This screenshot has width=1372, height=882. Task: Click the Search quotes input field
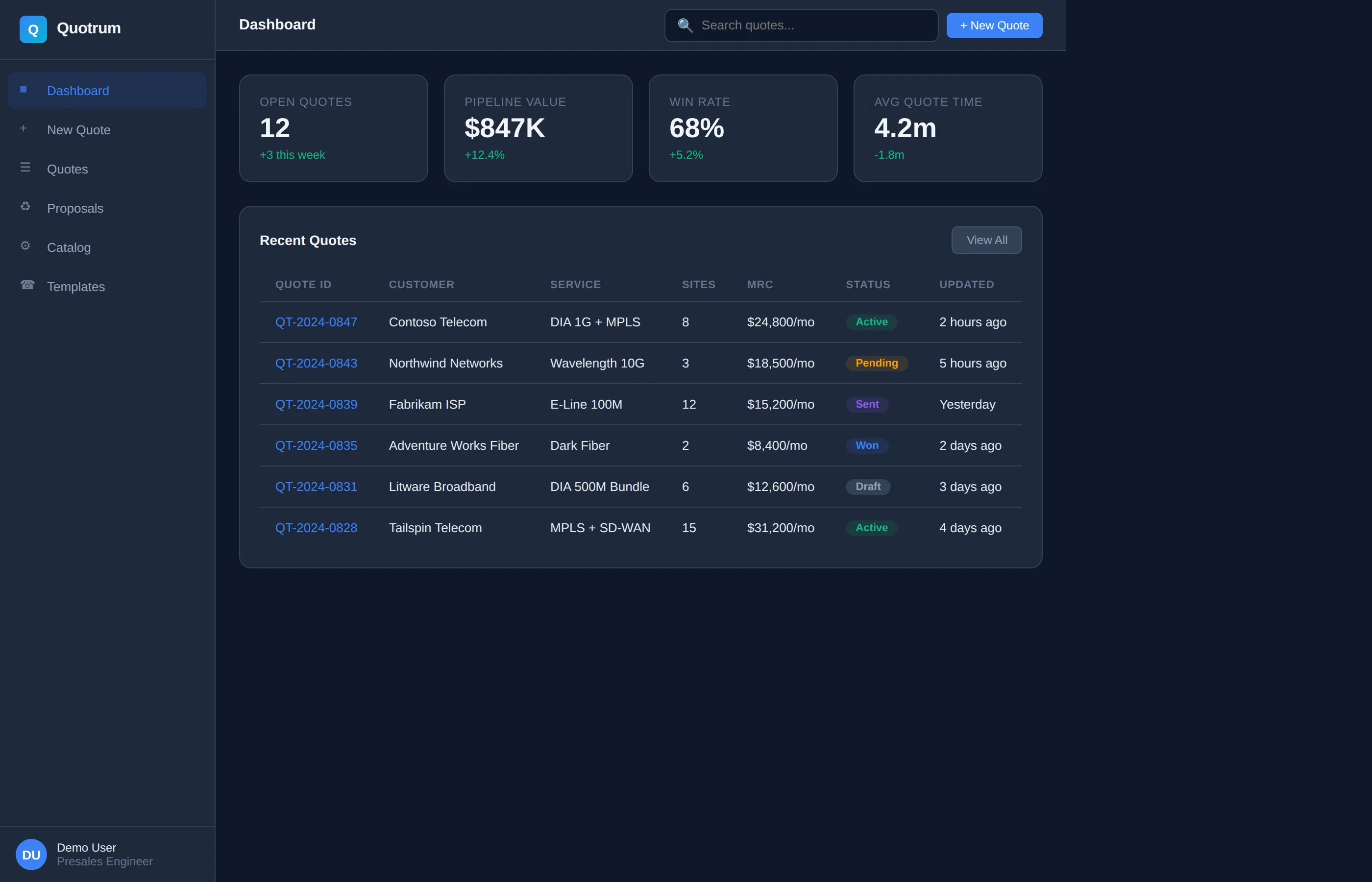[801, 25]
